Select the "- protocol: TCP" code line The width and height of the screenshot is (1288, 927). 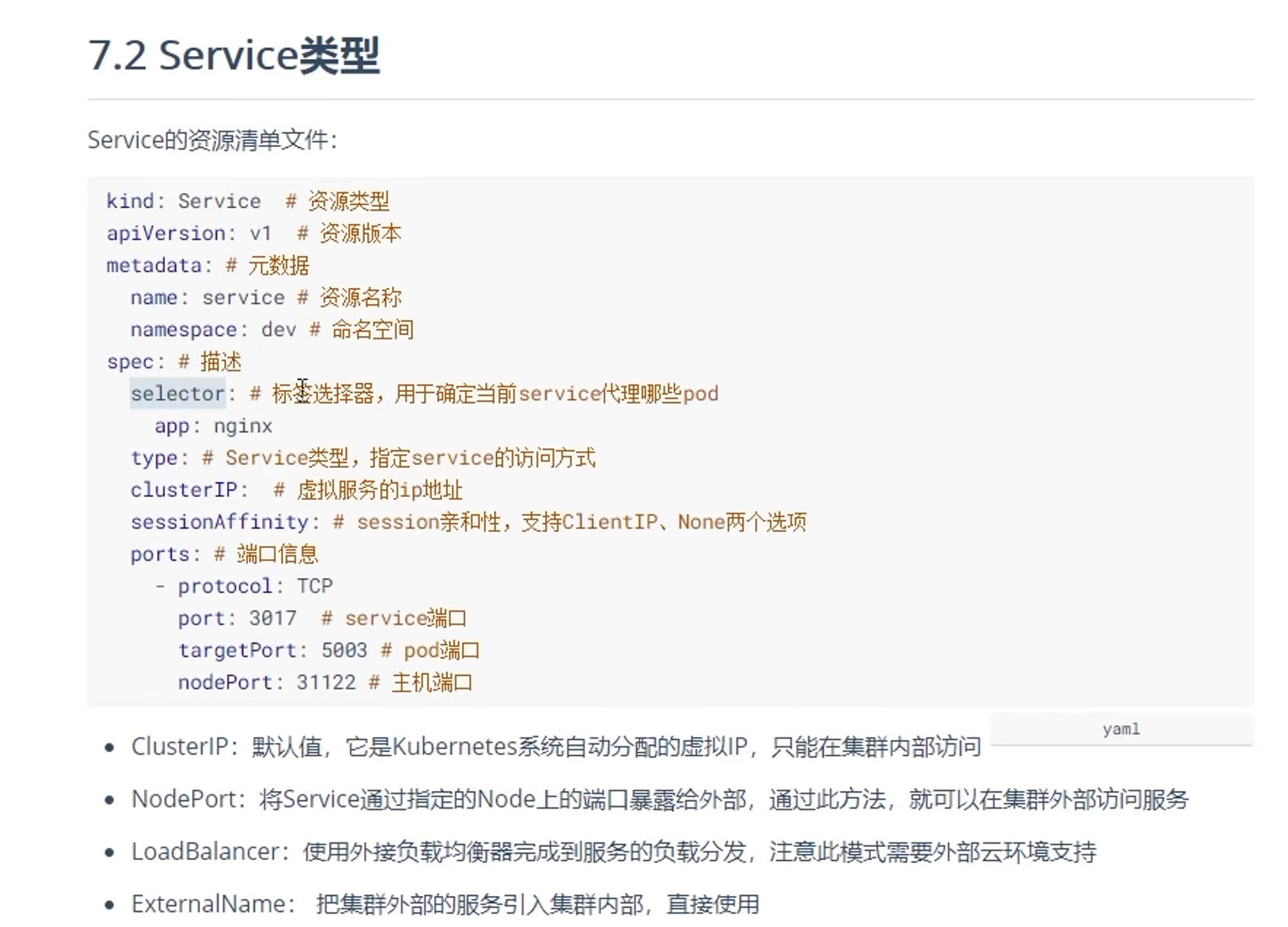243,586
